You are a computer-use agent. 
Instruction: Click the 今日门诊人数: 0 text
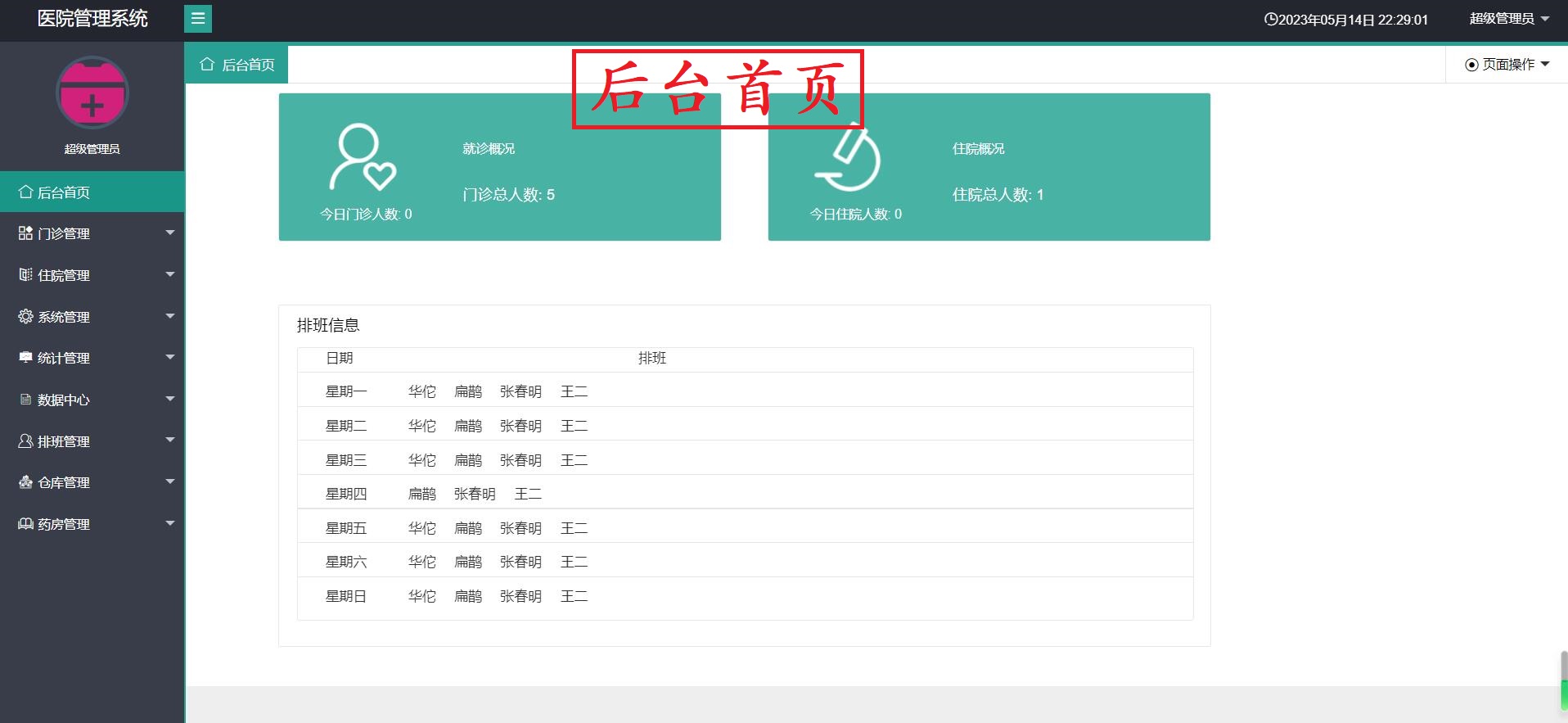pyautogui.click(x=366, y=215)
